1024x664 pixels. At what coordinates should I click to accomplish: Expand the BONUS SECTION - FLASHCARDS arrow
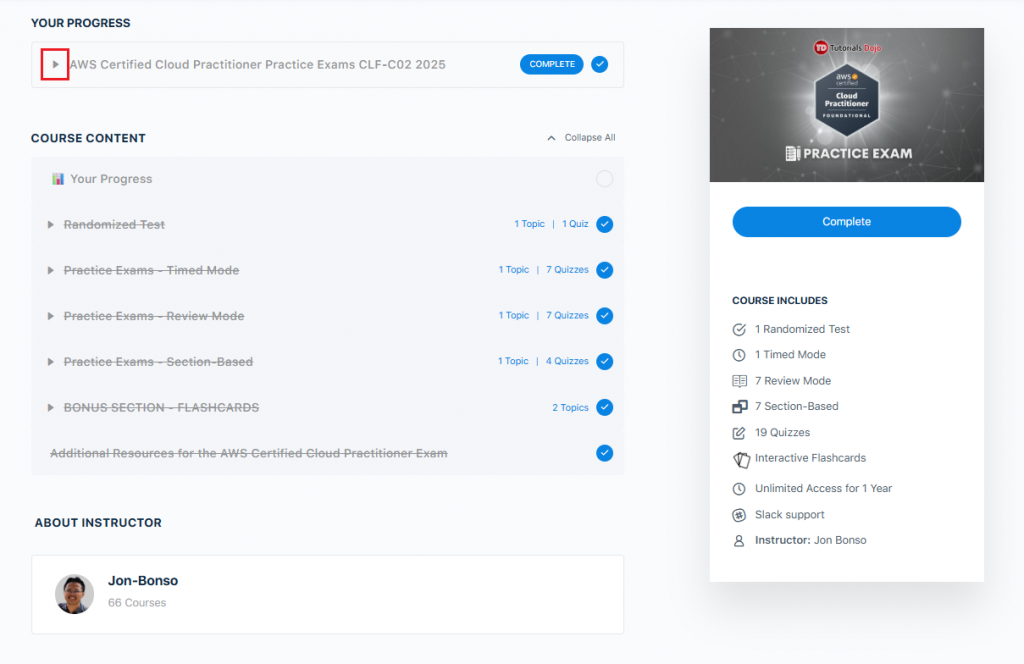pos(50,408)
